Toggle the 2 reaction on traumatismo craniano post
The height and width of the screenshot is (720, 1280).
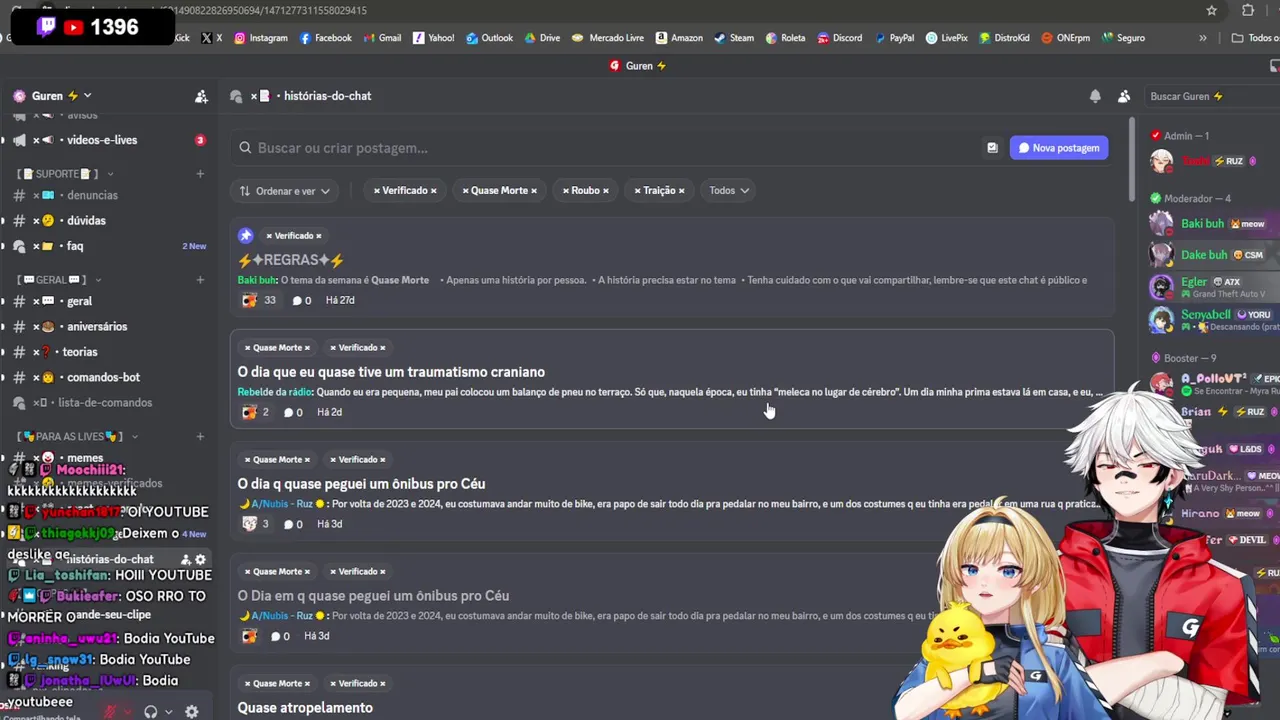pos(256,412)
